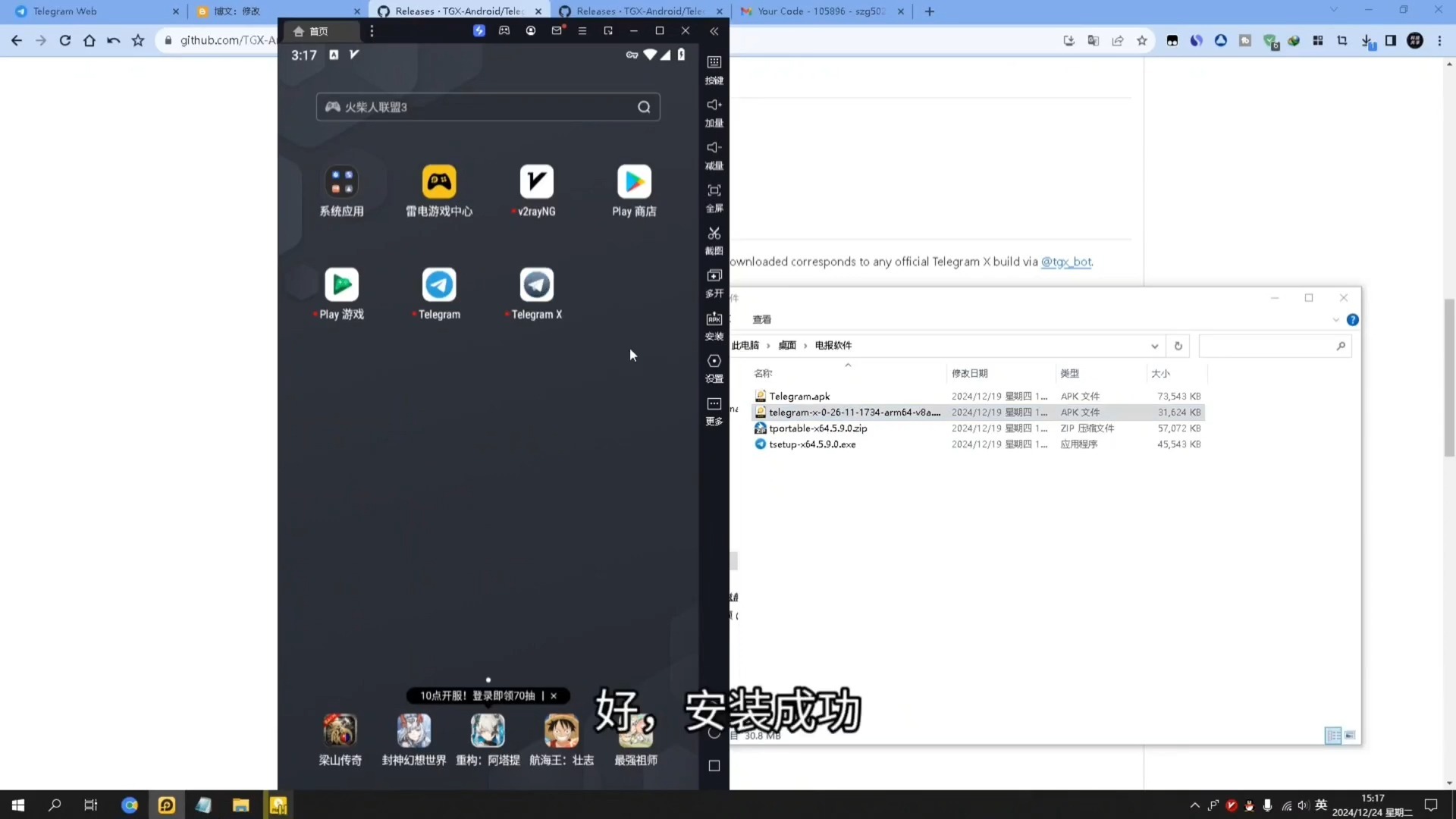Screen dimensions: 1456x819
Task: Open the 系统应用 folder
Action: (x=341, y=182)
